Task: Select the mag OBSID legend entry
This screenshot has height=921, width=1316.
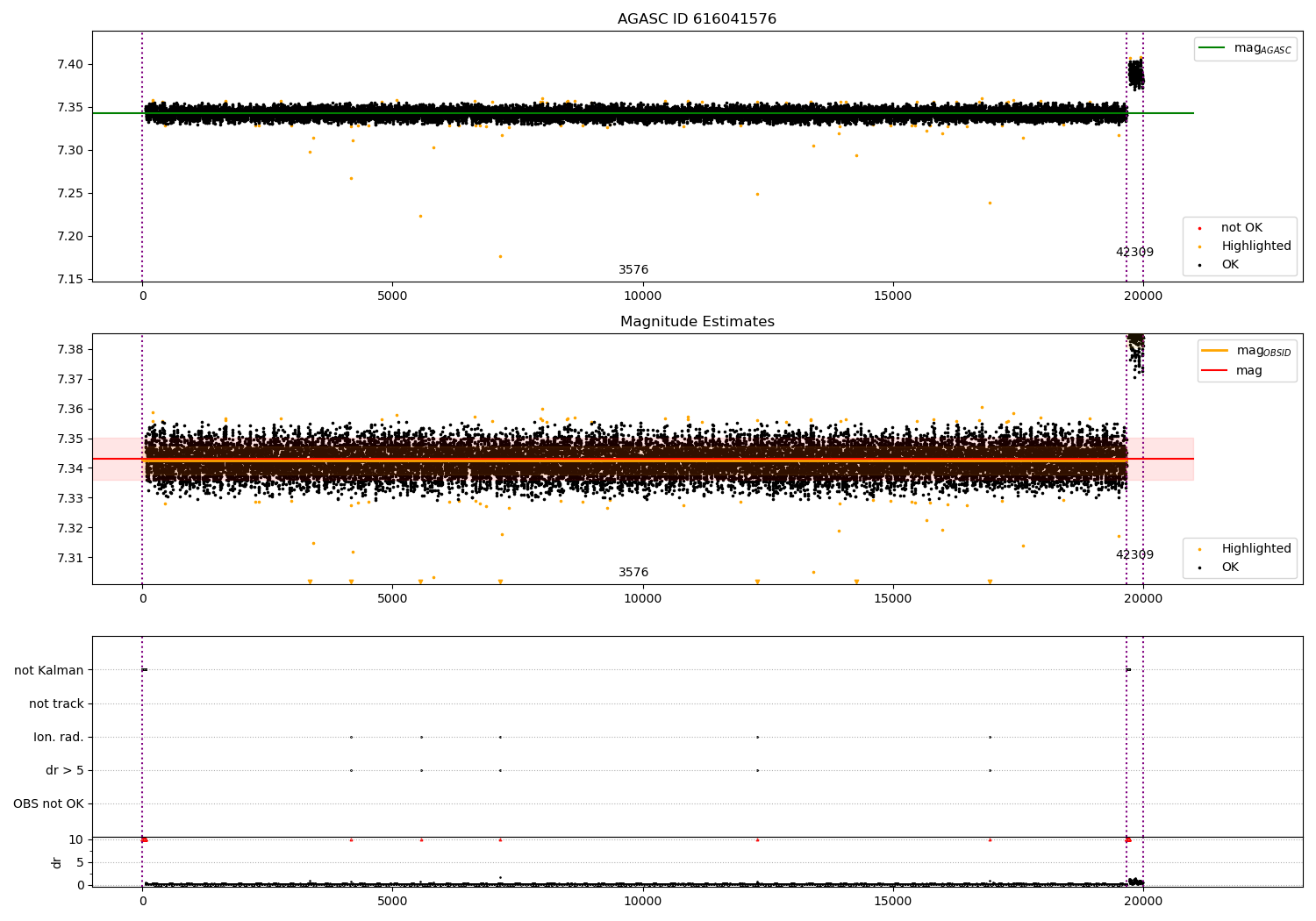Action: pyautogui.click(x=1247, y=351)
